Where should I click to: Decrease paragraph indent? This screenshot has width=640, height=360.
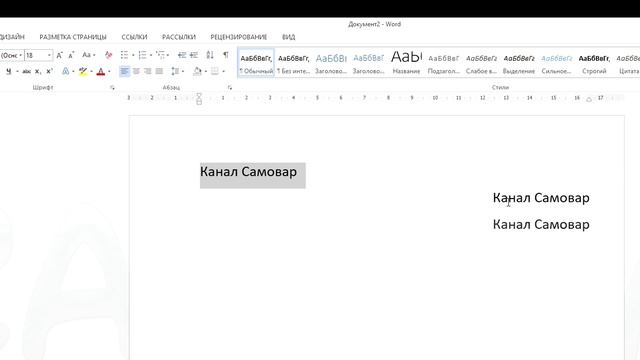click(182, 55)
